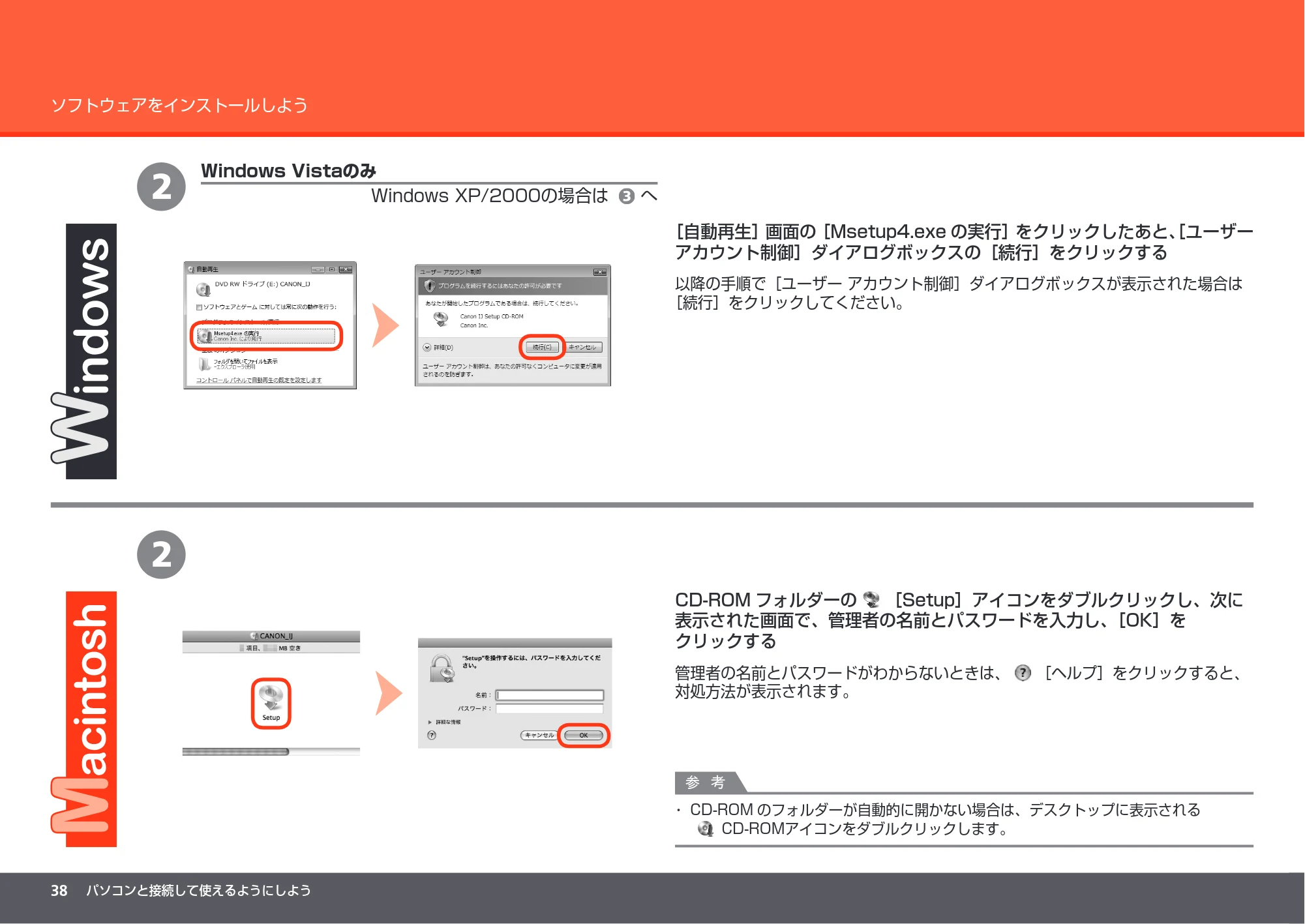
Task: Click the Setup icon in CANON_IJ folder
Action: click(271, 703)
